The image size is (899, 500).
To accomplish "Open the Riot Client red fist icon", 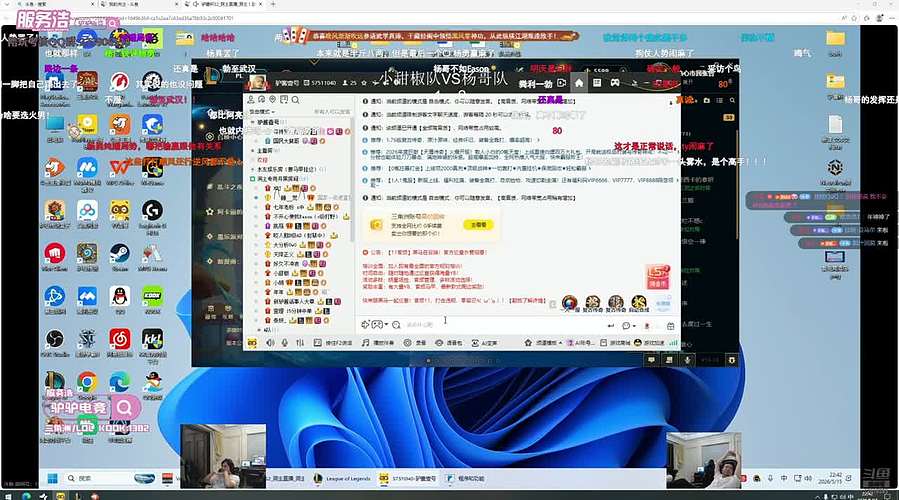I will click(55, 254).
